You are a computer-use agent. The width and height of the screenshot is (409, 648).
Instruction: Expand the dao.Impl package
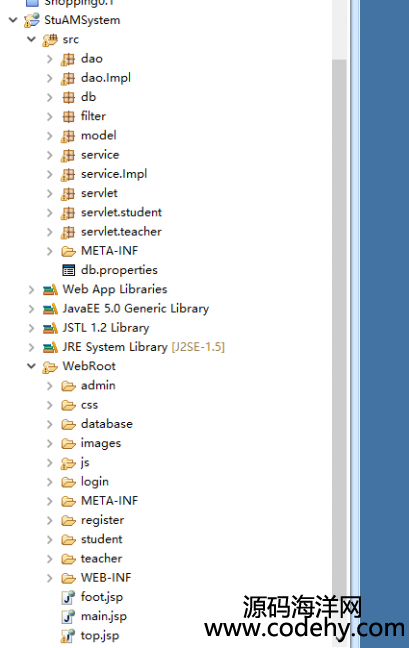50,78
